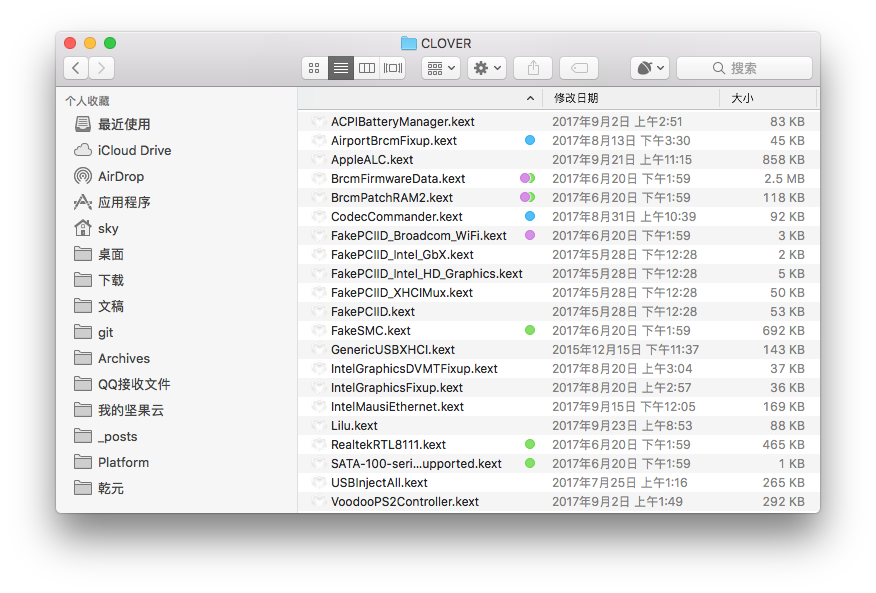876x593 pixels.
Task: Click the search field
Action: [744, 68]
